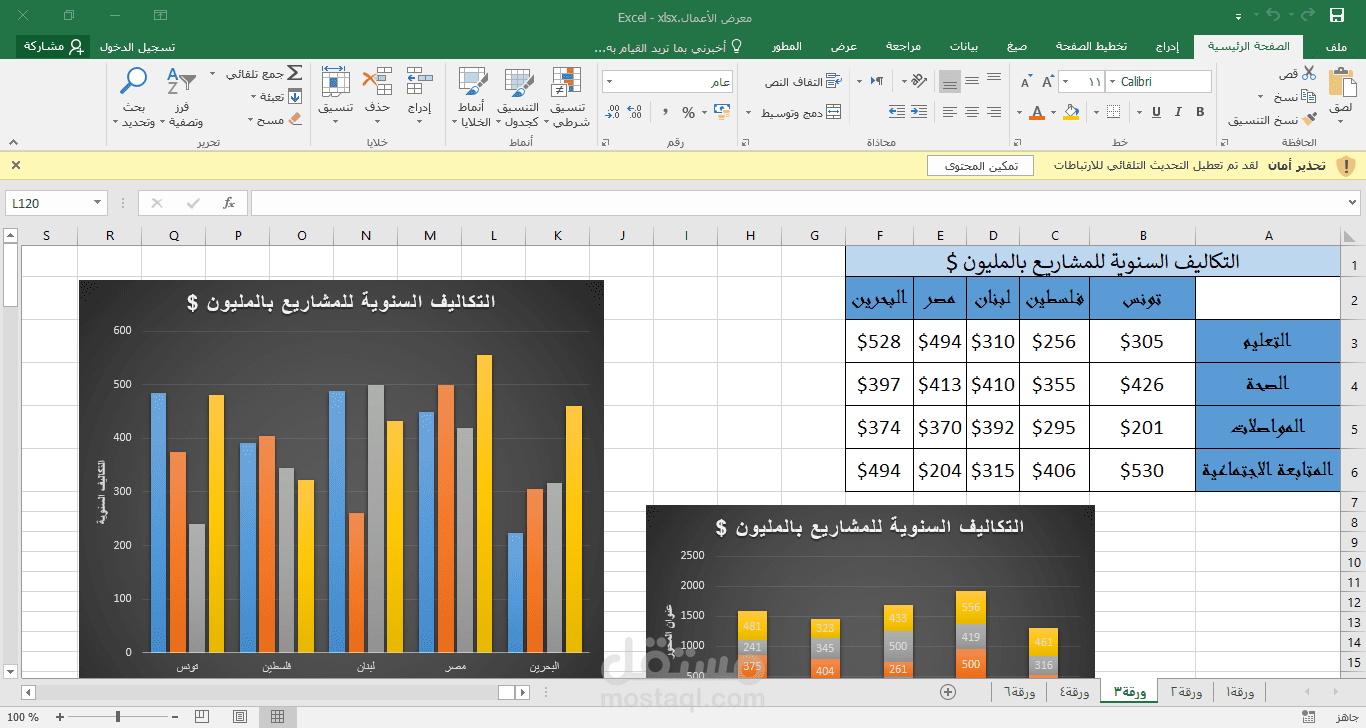Open the Insert (إدراج) ribbon tab
The image size is (1366, 728).
(x=1166, y=47)
